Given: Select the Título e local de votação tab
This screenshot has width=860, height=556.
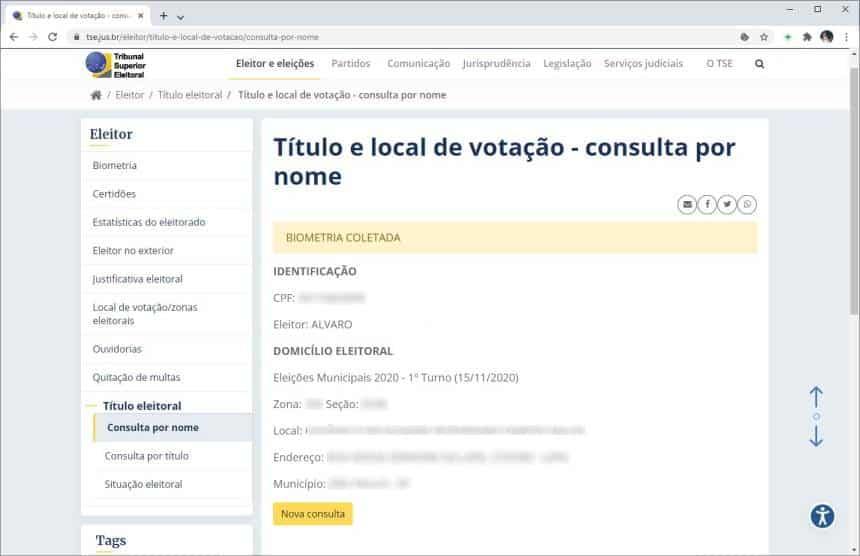Looking at the screenshot, I should tap(77, 15).
